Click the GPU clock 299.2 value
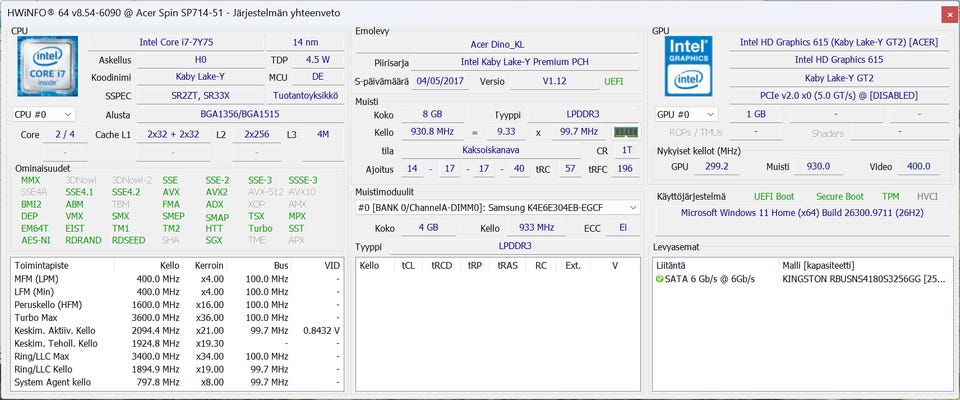Screen dimensions: 960x400 716,167
